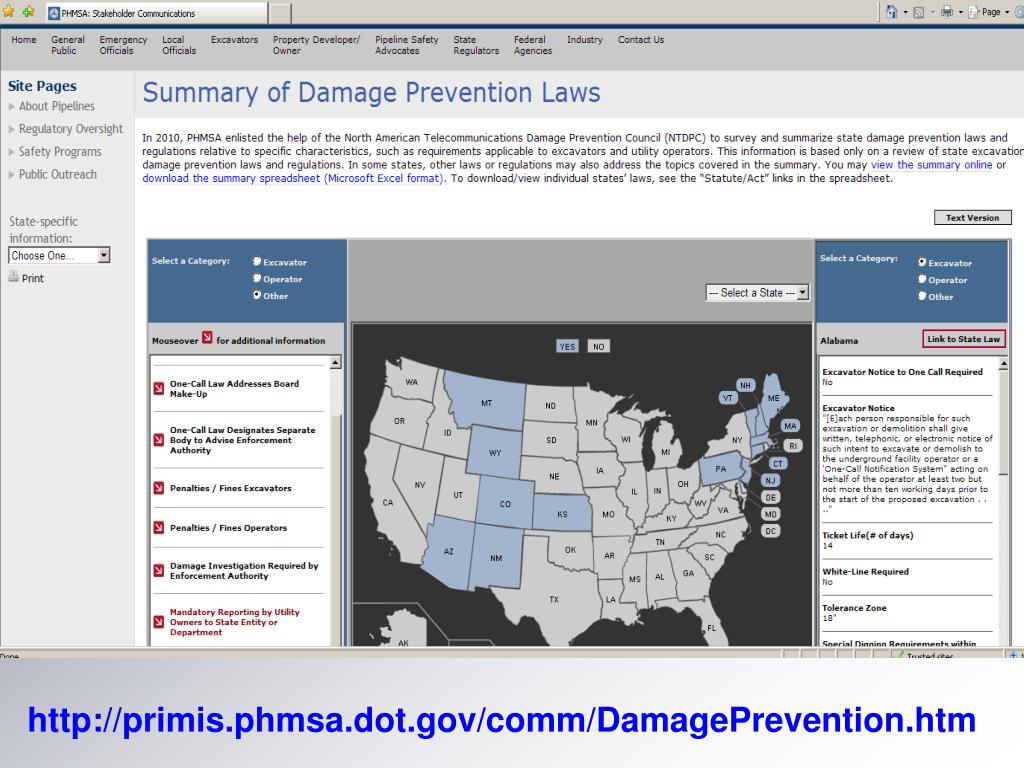Image resolution: width=1024 pixels, height=768 pixels.
Task: Open Emergency Officials navigation item
Action: point(123,45)
